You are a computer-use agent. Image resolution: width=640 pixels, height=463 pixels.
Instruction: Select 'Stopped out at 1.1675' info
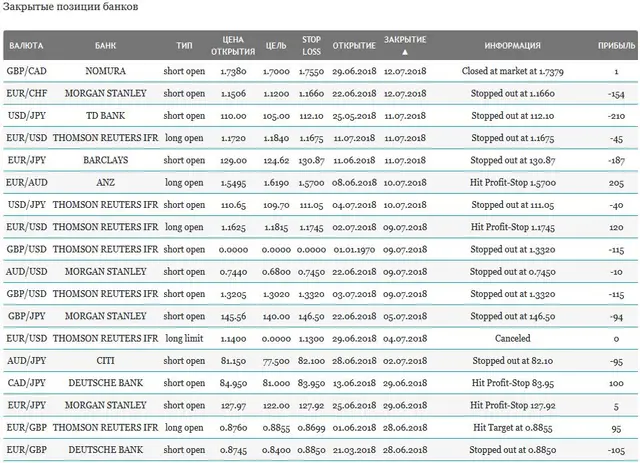(x=513, y=138)
